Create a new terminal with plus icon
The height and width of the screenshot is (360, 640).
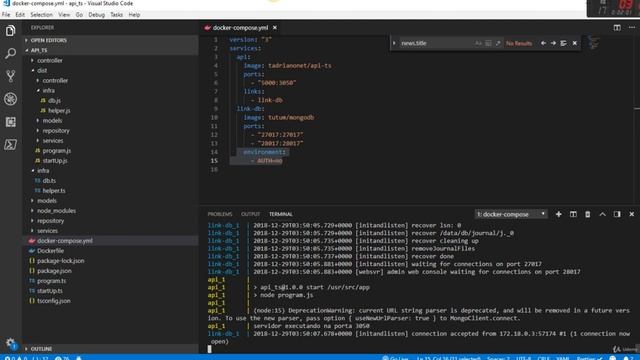(x=558, y=214)
